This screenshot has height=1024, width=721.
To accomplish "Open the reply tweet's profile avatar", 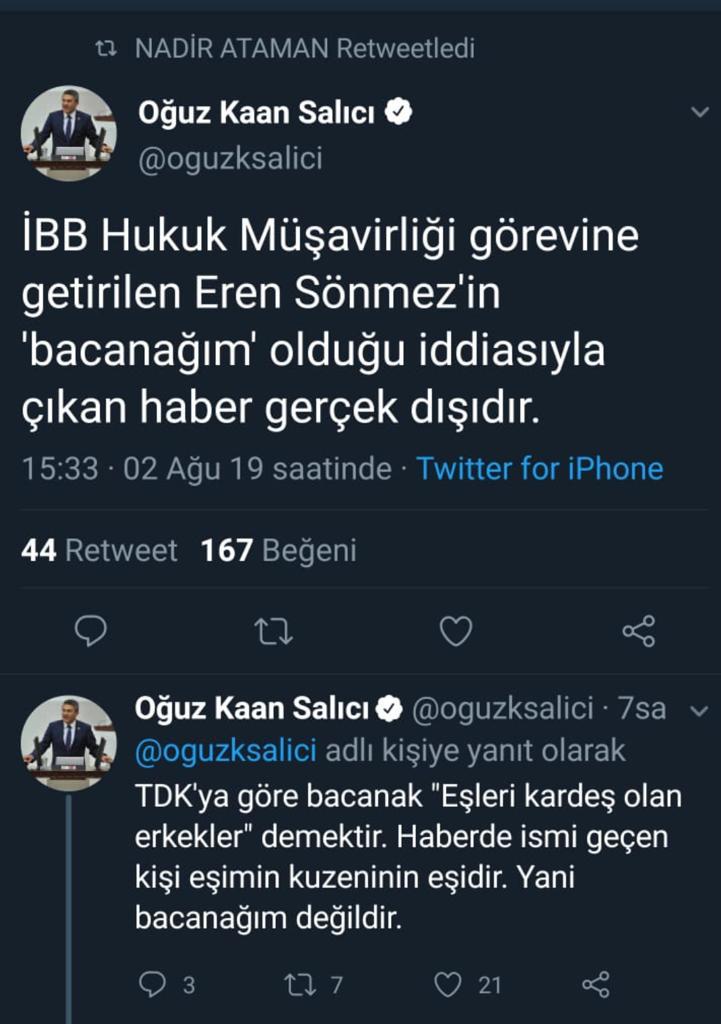I will (x=69, y=744).
